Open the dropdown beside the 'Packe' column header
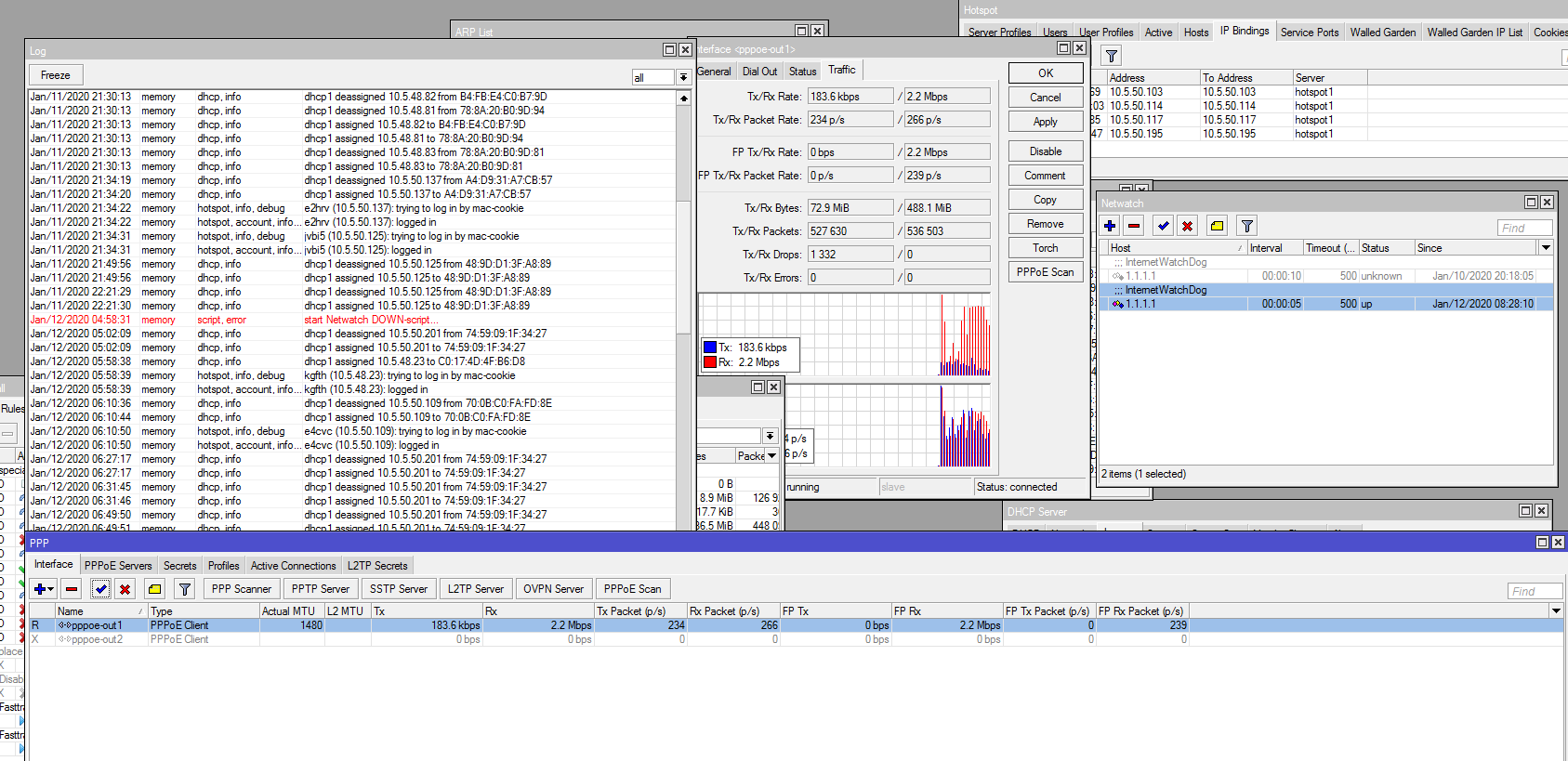 (771, 455)
